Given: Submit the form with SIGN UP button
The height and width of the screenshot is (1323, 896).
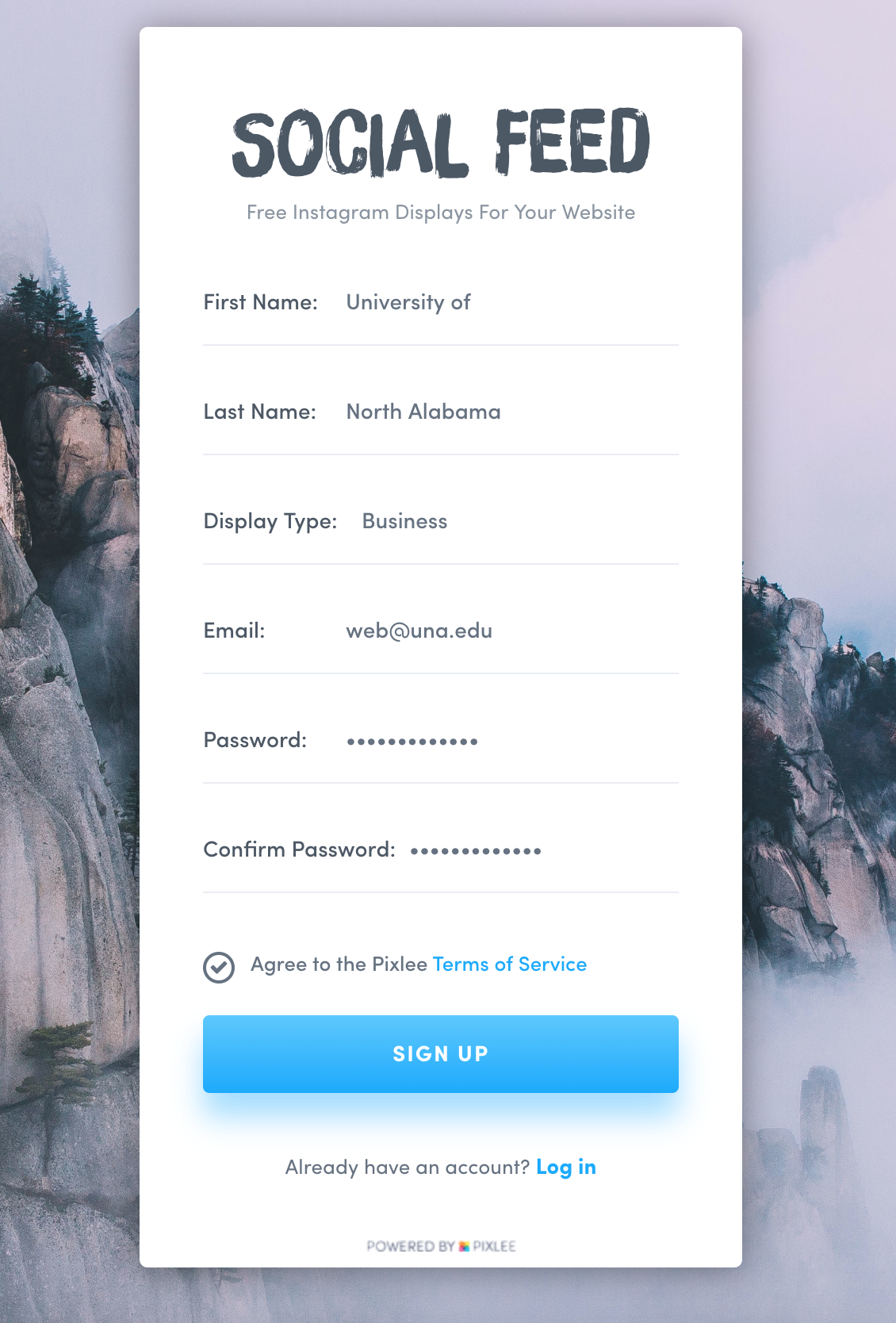Looking at the screenshot, I should pos(441,1054).
